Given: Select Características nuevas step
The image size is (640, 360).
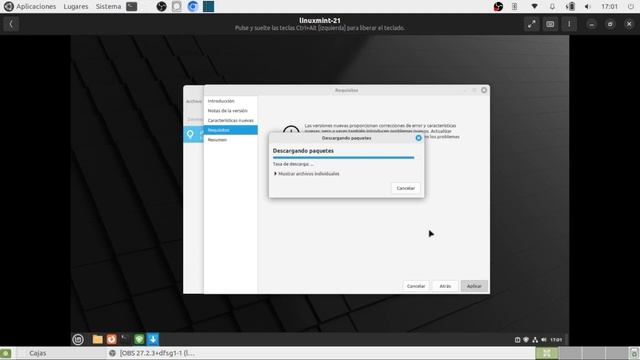Looking at the screenshot, I should [231, 120].
